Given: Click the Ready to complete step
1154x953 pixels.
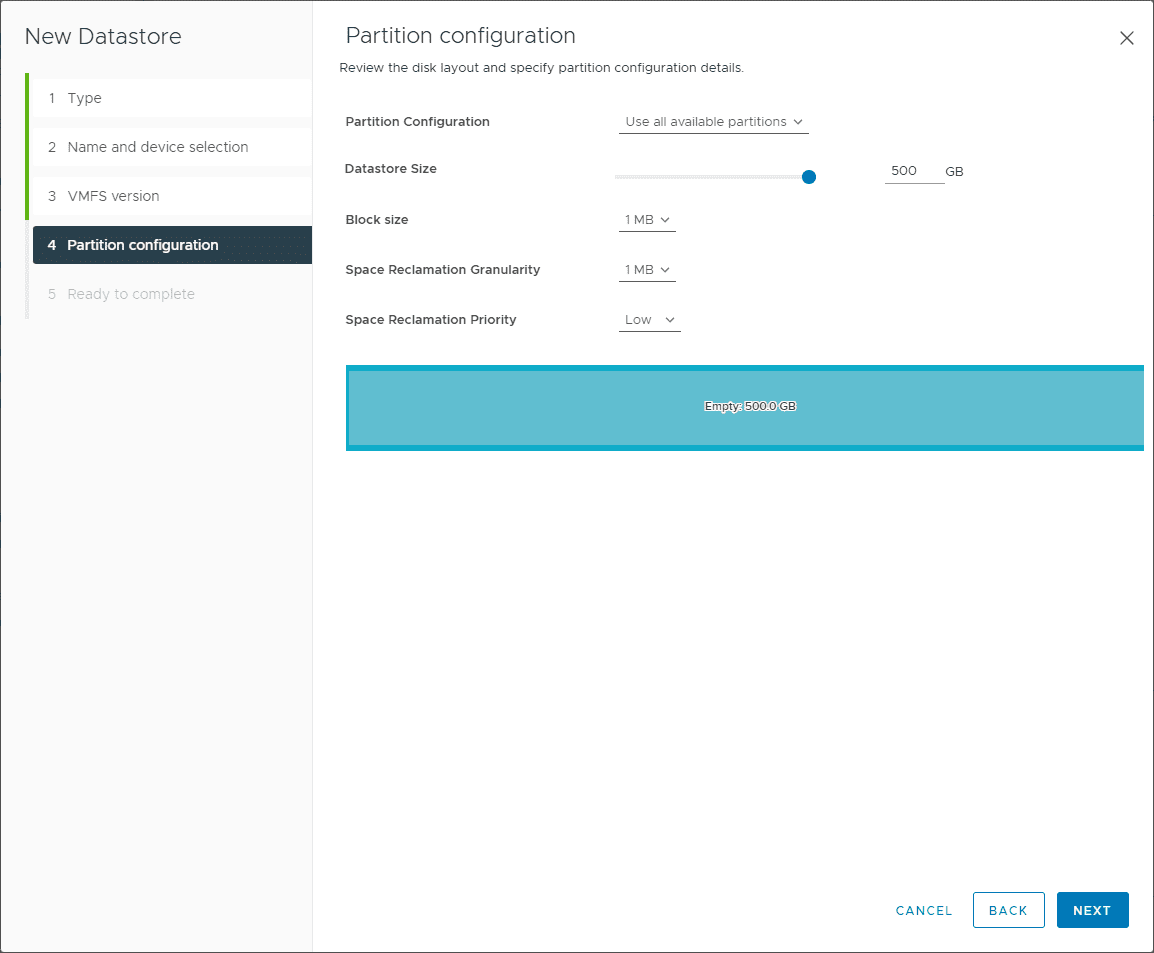Looking at the screenshot, I should pos(130,294).
